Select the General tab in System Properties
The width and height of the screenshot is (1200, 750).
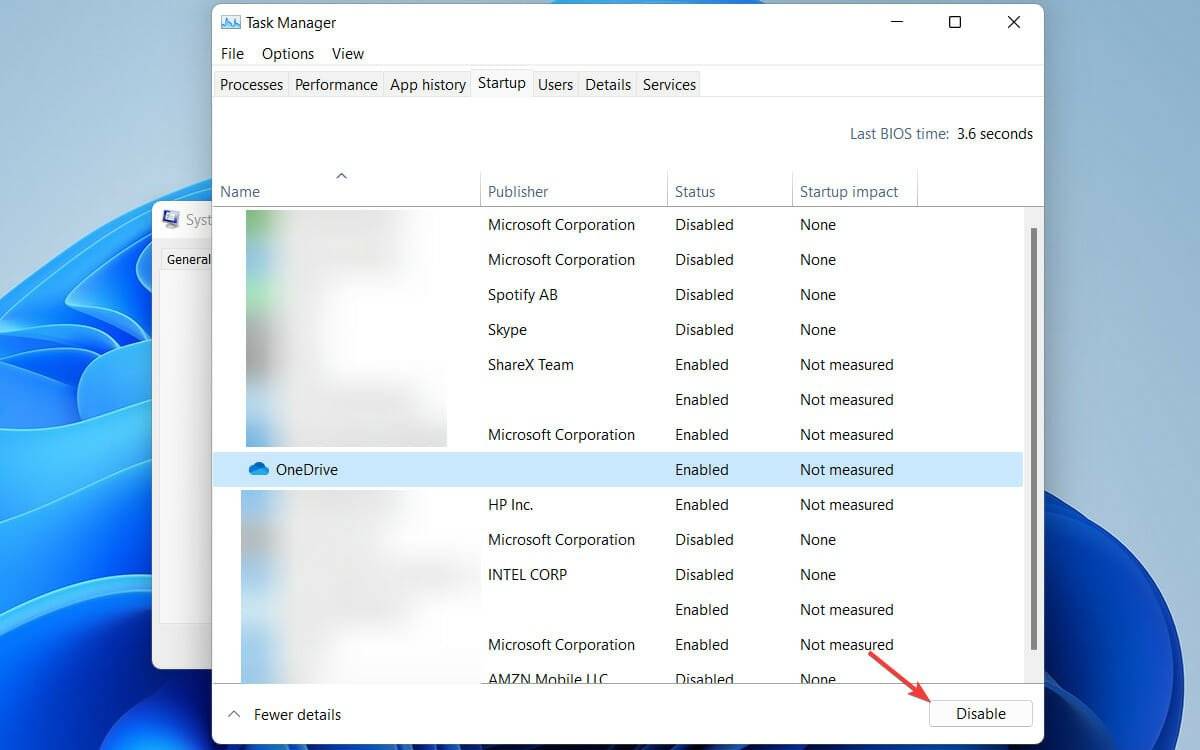[189, 258]
